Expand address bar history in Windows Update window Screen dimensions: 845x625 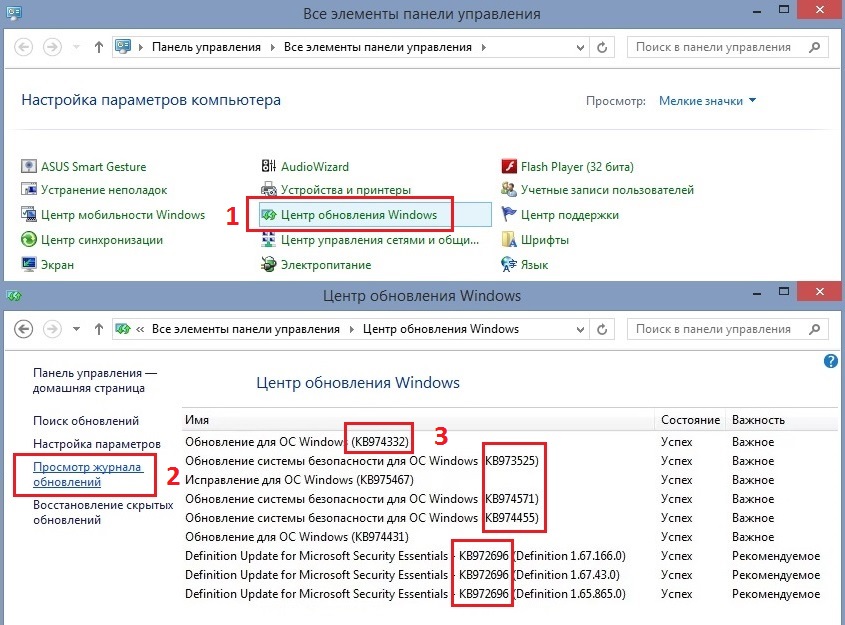(580, 329)
